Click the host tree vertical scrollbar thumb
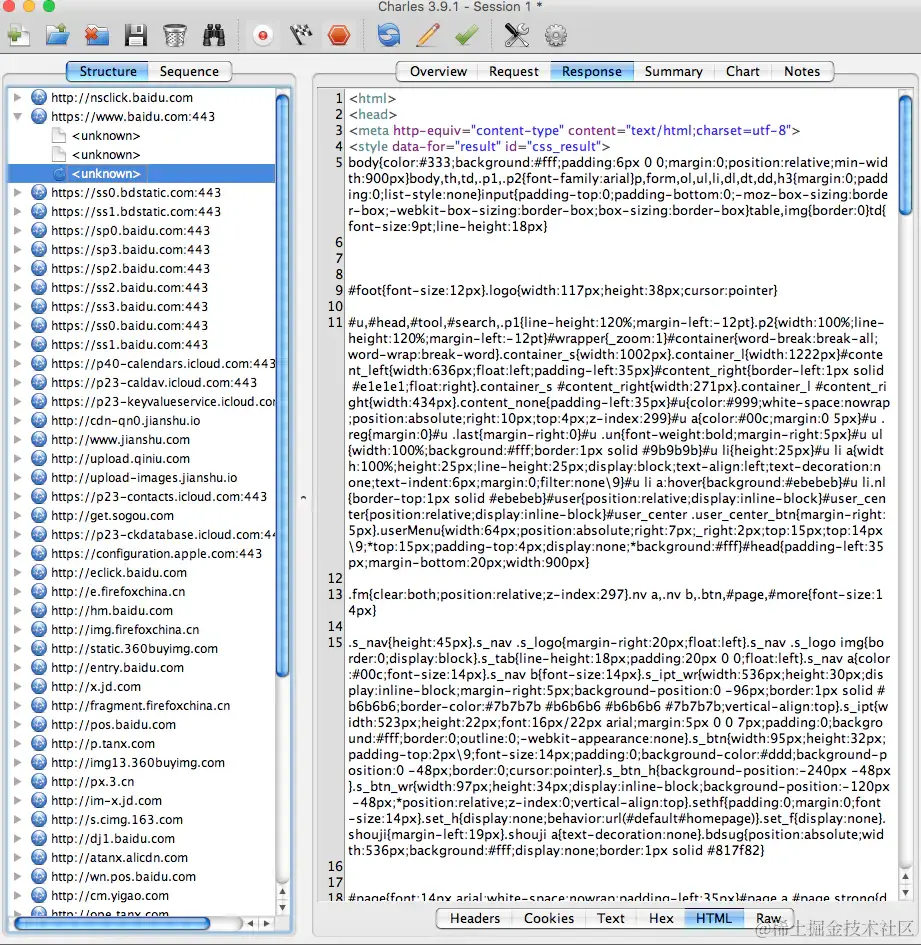 point(282,386)
